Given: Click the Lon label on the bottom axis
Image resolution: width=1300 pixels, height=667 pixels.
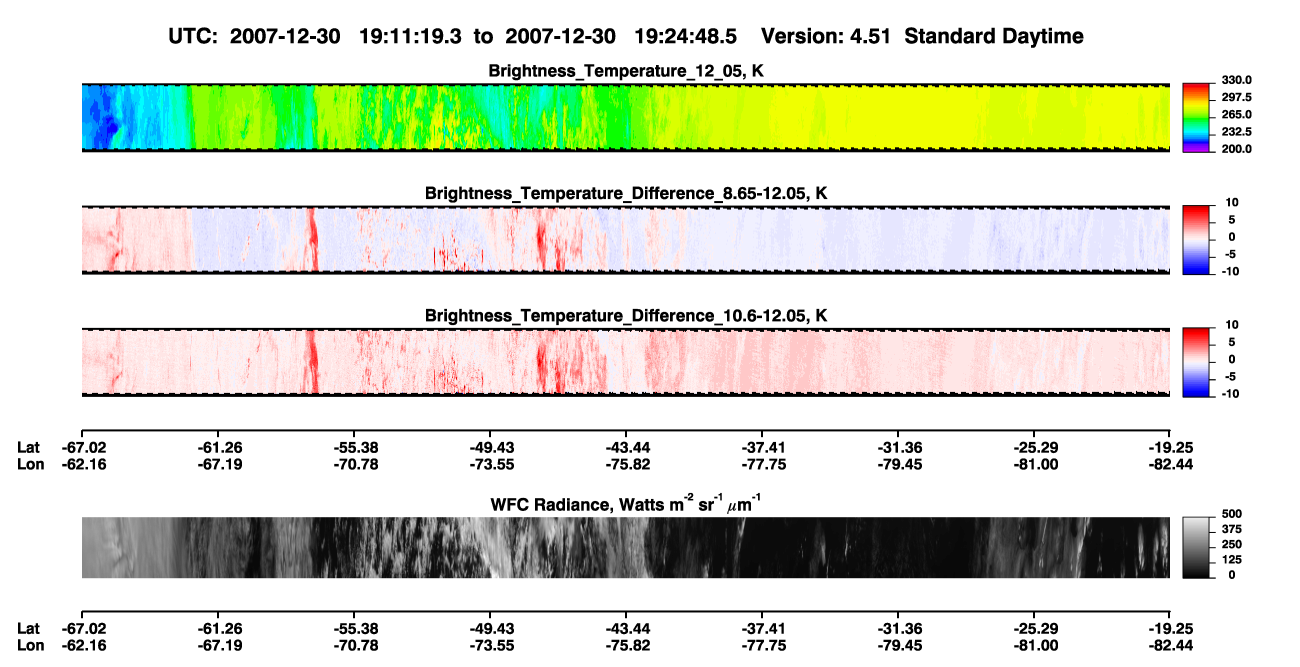Looking at the screenshot, I should point(30,645).
